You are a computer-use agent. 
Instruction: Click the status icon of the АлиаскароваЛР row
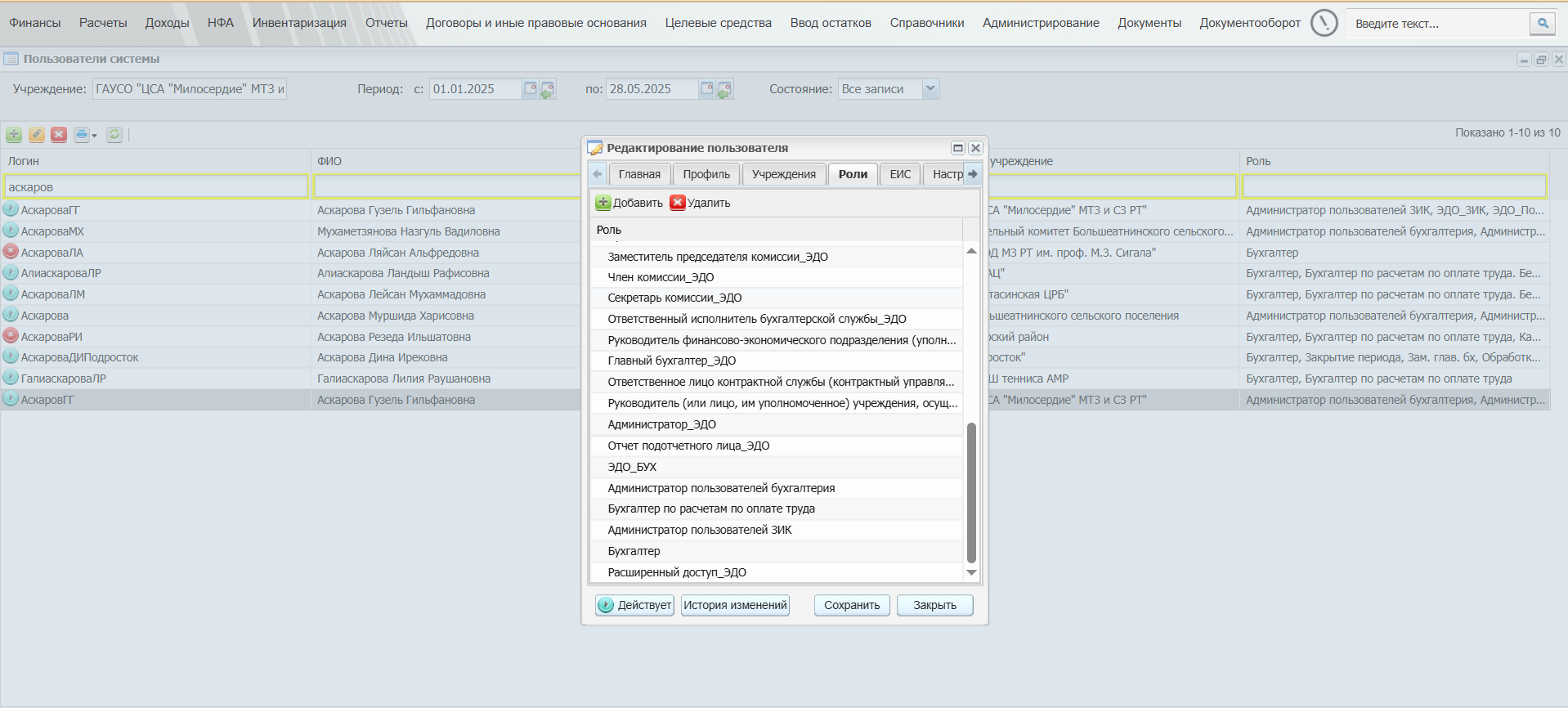click(11, 273)
